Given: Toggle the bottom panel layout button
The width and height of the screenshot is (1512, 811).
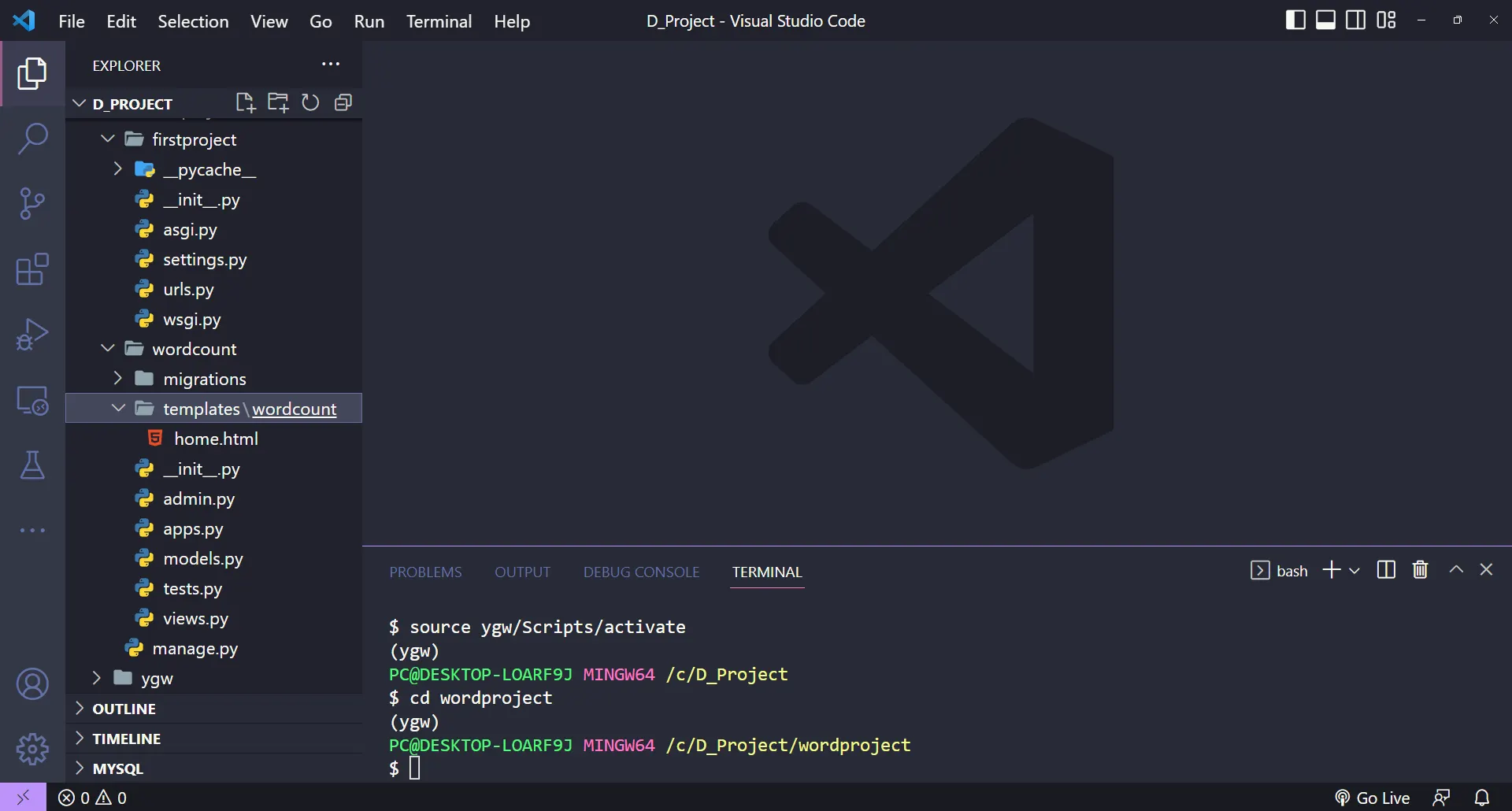Looking at the screenshot, I should (1325, 20).
